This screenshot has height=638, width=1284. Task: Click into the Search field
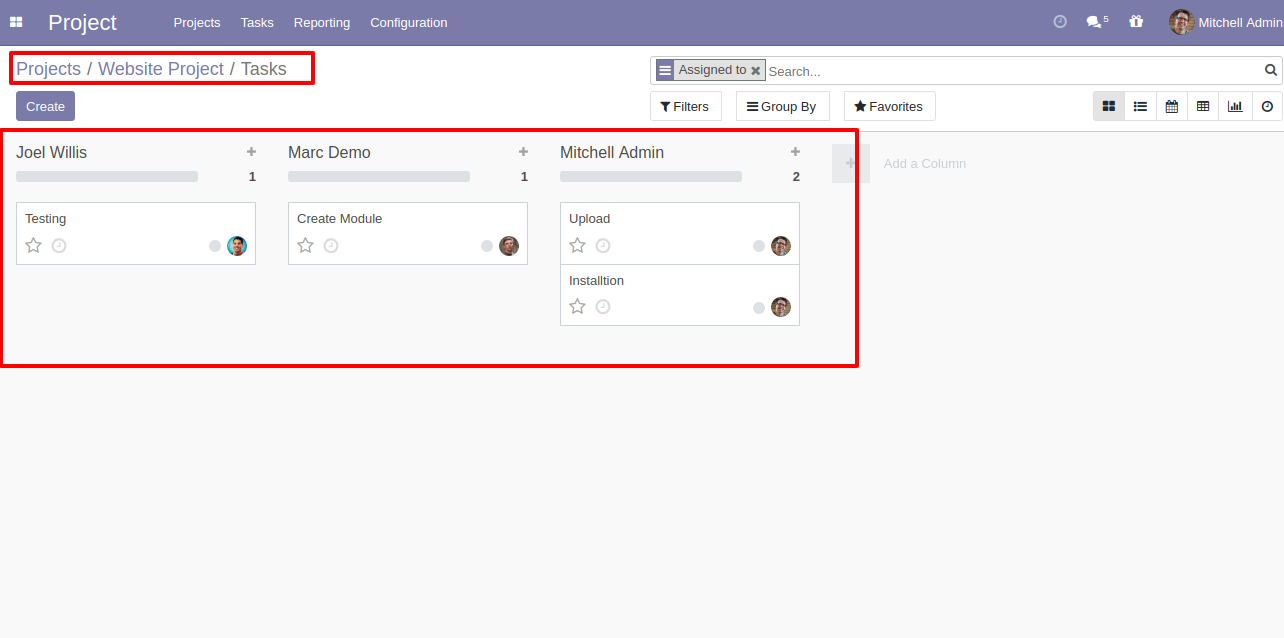(x=1014, y=71)
